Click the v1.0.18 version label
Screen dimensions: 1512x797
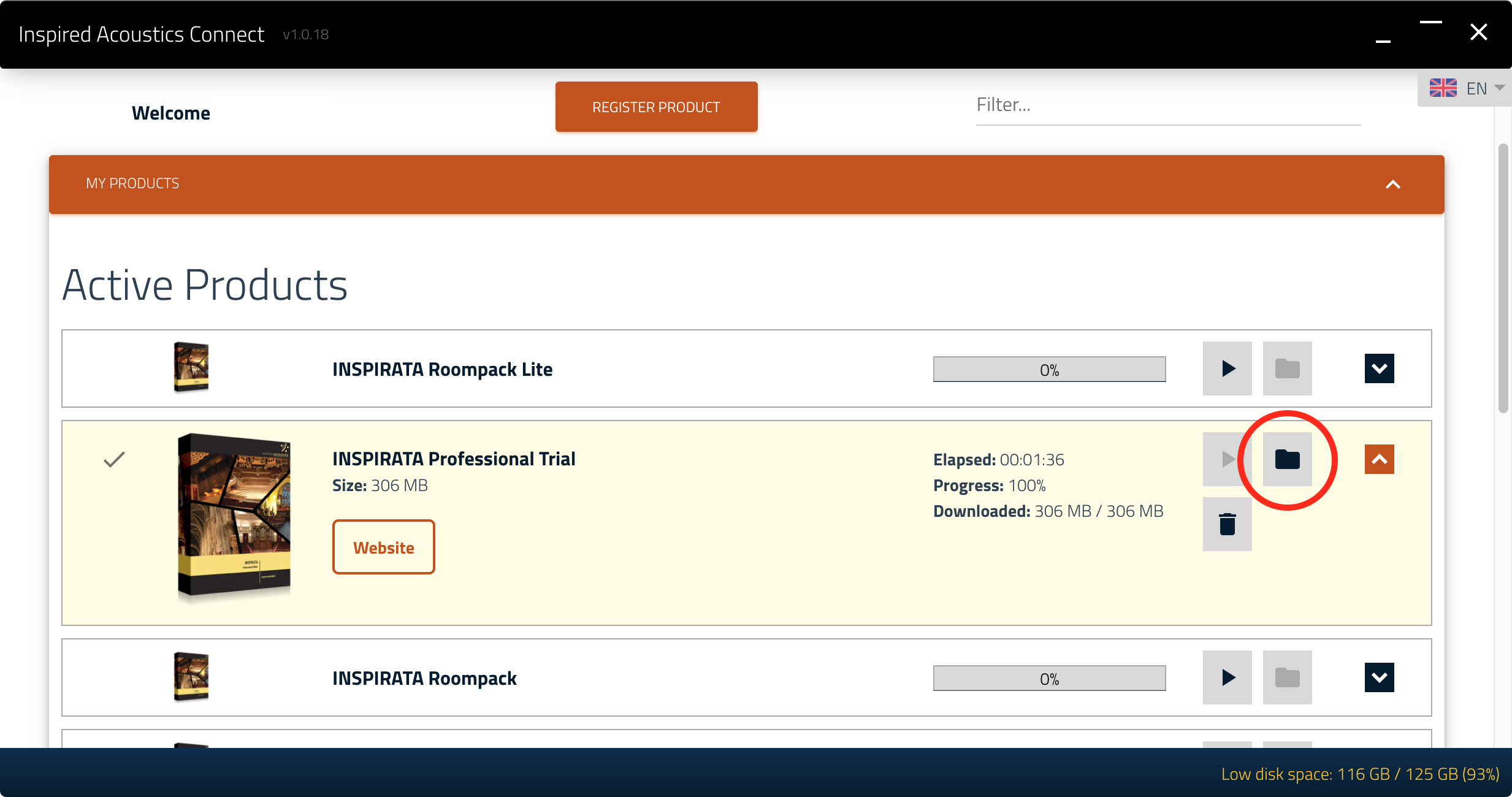306,34
